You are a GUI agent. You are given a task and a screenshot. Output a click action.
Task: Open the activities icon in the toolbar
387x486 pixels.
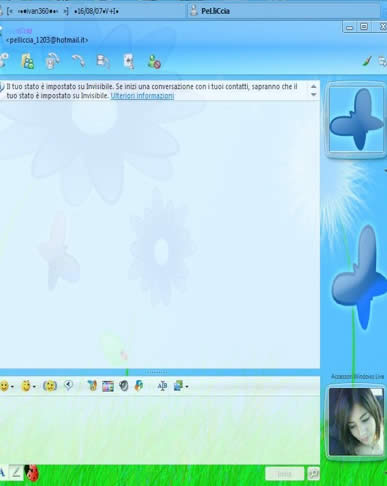(103, 62)
